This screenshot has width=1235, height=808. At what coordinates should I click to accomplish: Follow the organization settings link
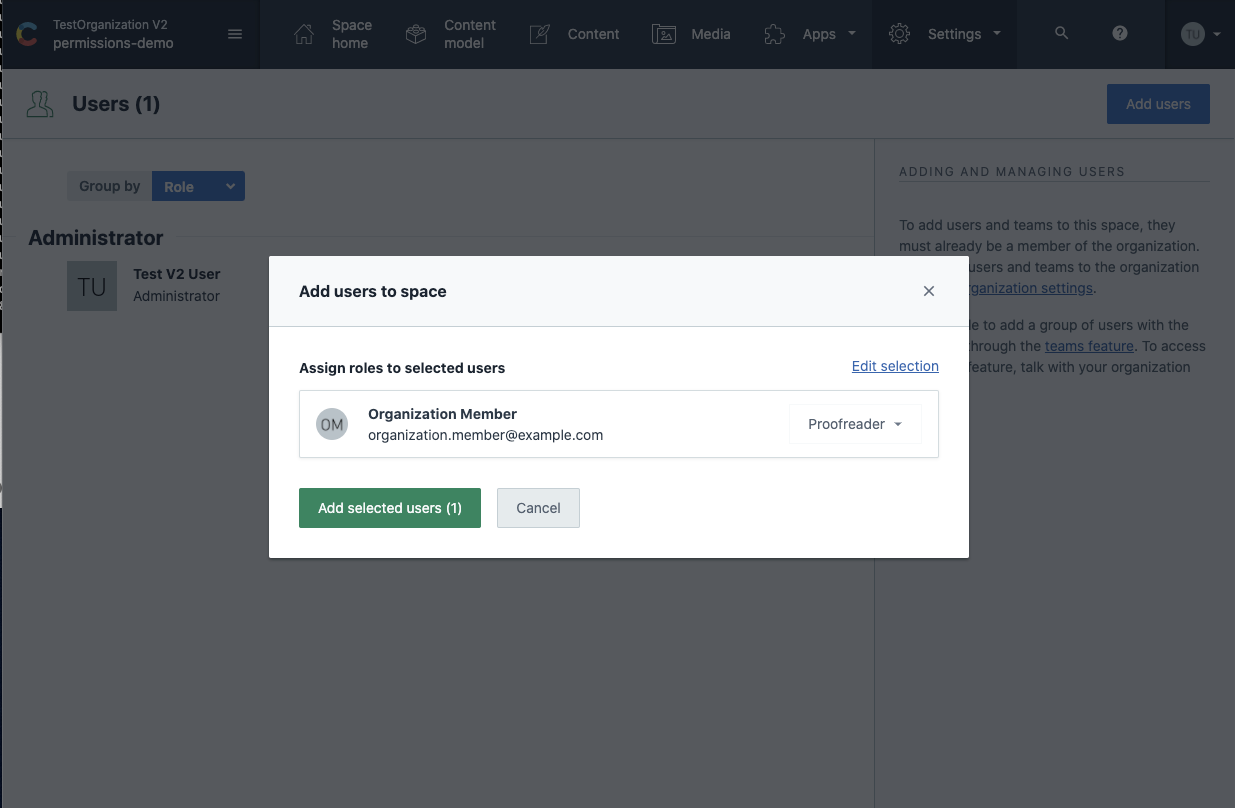click(x=1031, y=288)
